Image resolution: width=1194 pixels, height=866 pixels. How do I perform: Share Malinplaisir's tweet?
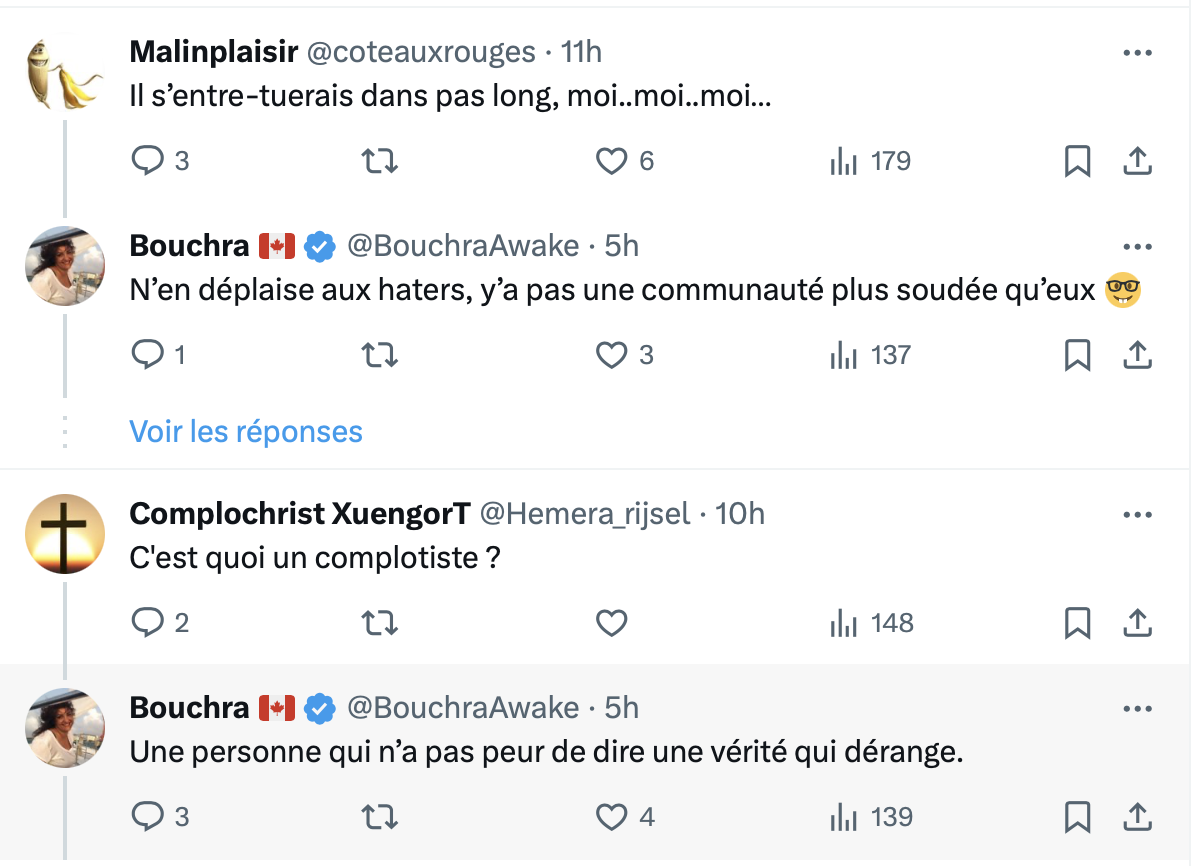[x=1137, y=161]
